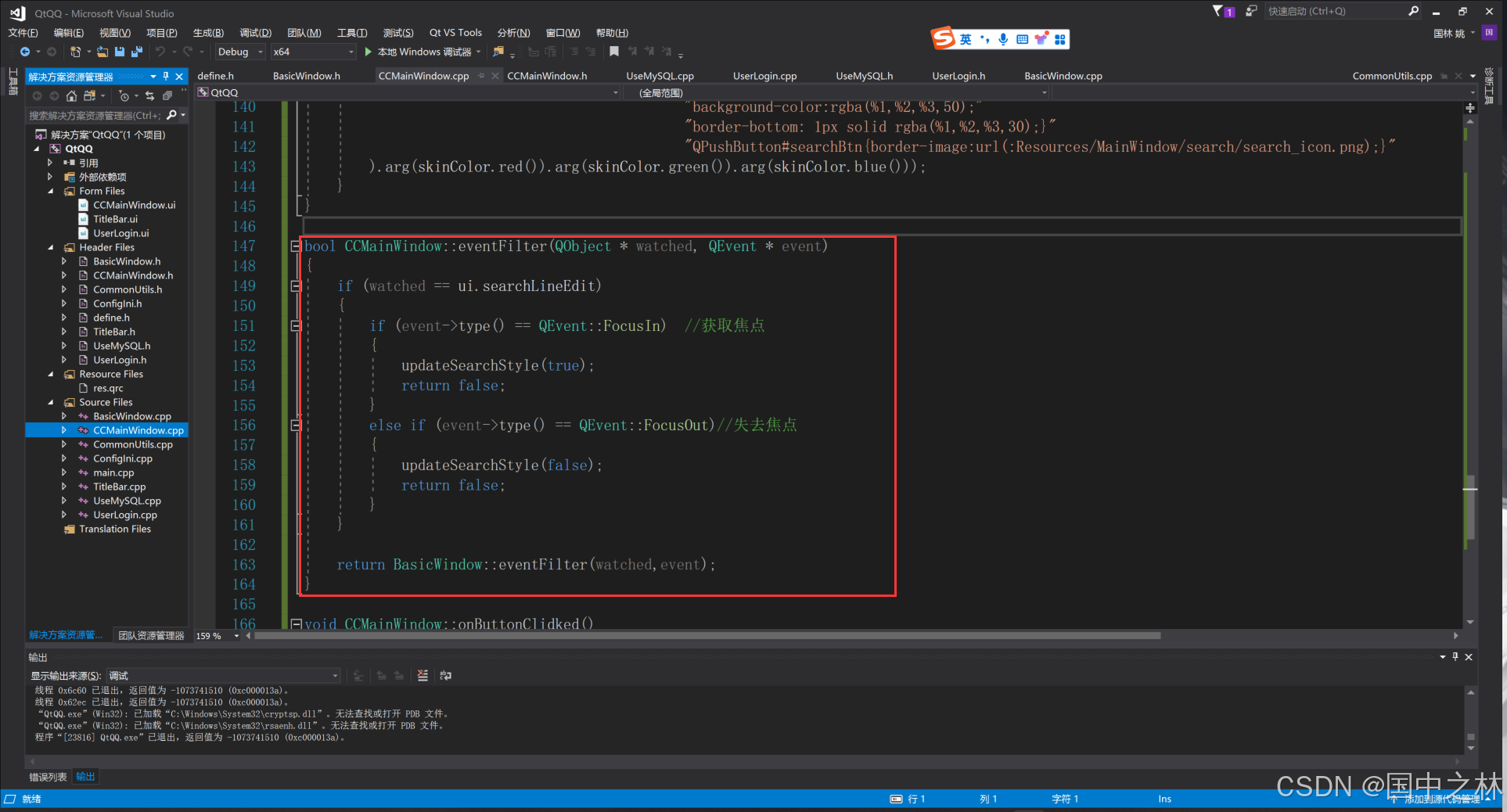Image resolution: width=1507 pixels, height=812 pixels.
Task: Collapse the Header Files folder
Action: click(52, 247)
